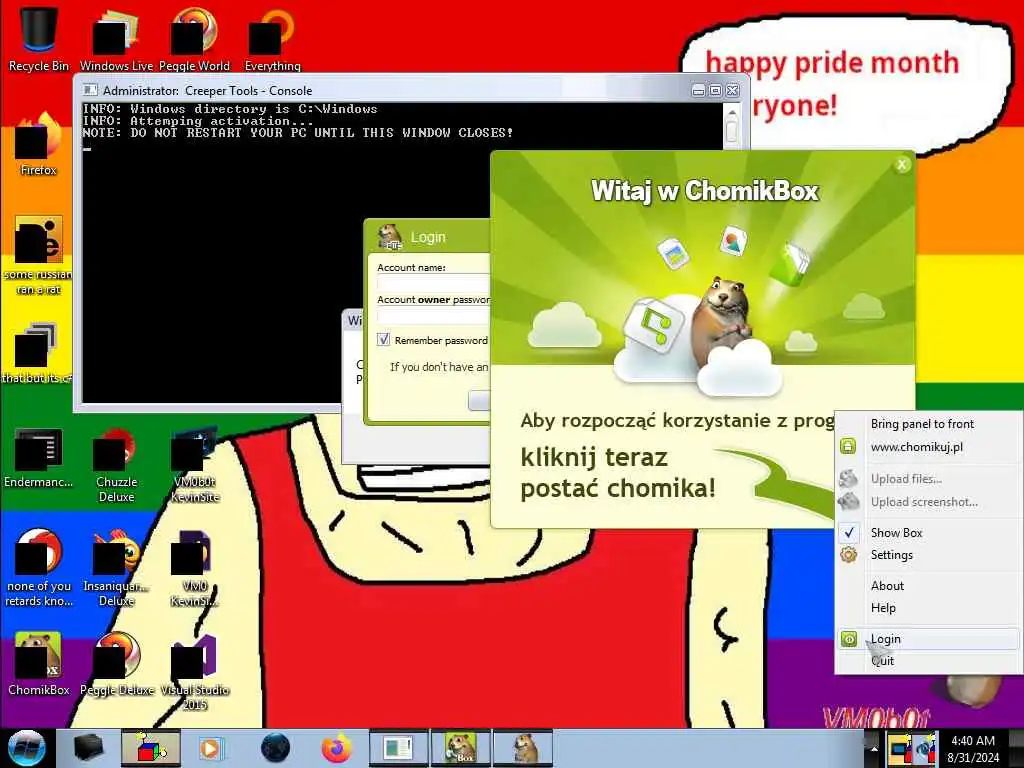Screen dimensions: 1024x768
Task: Open the Recycle Bin desktop icon
Action: 38,39
